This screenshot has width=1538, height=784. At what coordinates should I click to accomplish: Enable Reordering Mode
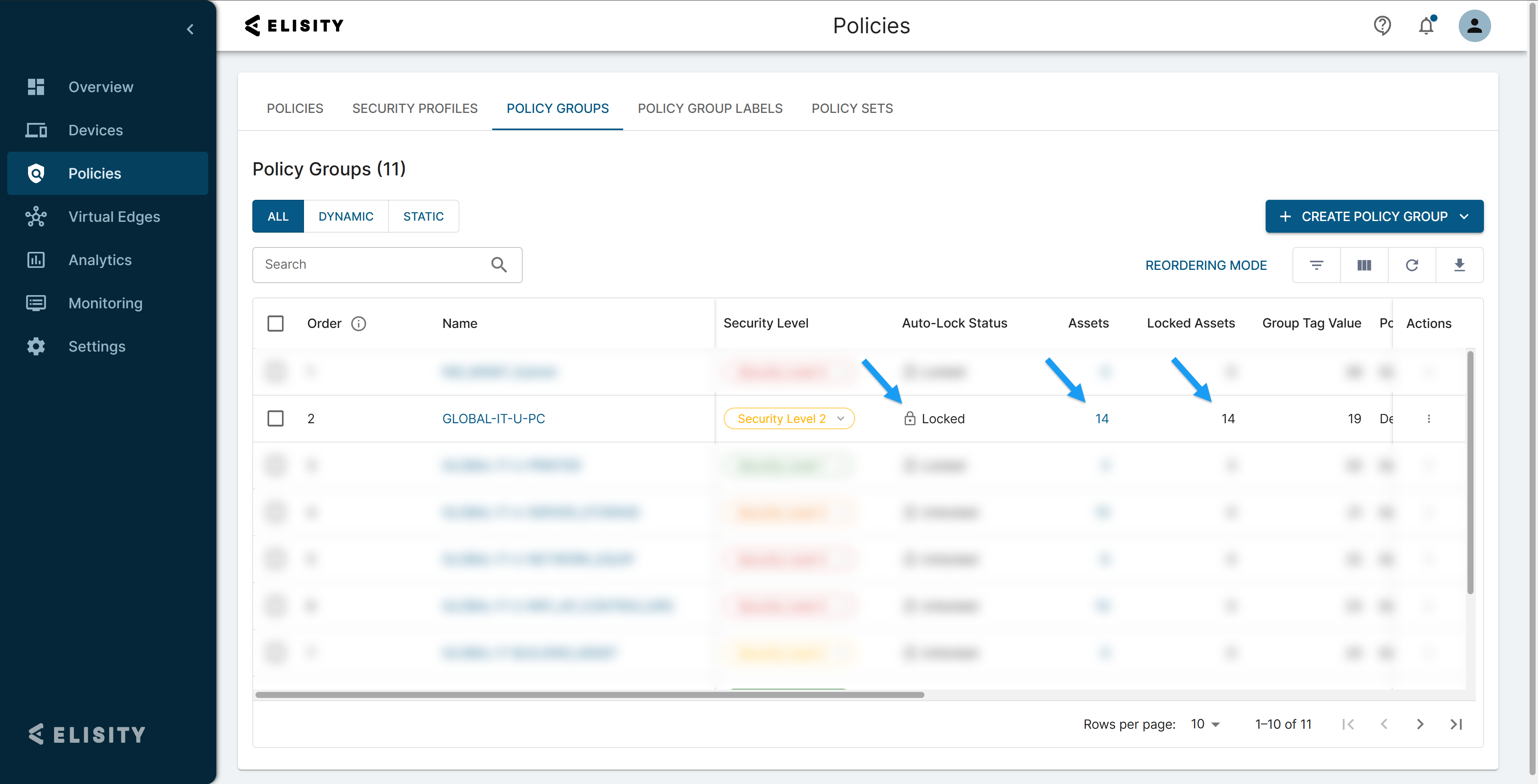(x=1206, y=265)
